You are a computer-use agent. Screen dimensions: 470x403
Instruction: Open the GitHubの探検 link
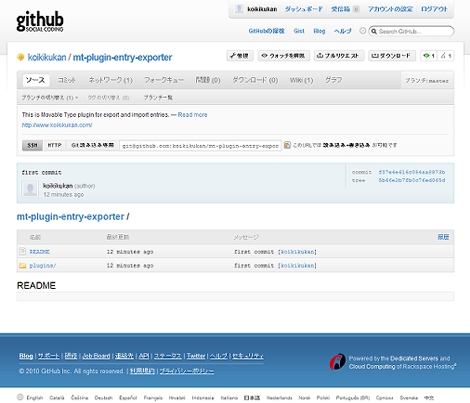(266, 31)
